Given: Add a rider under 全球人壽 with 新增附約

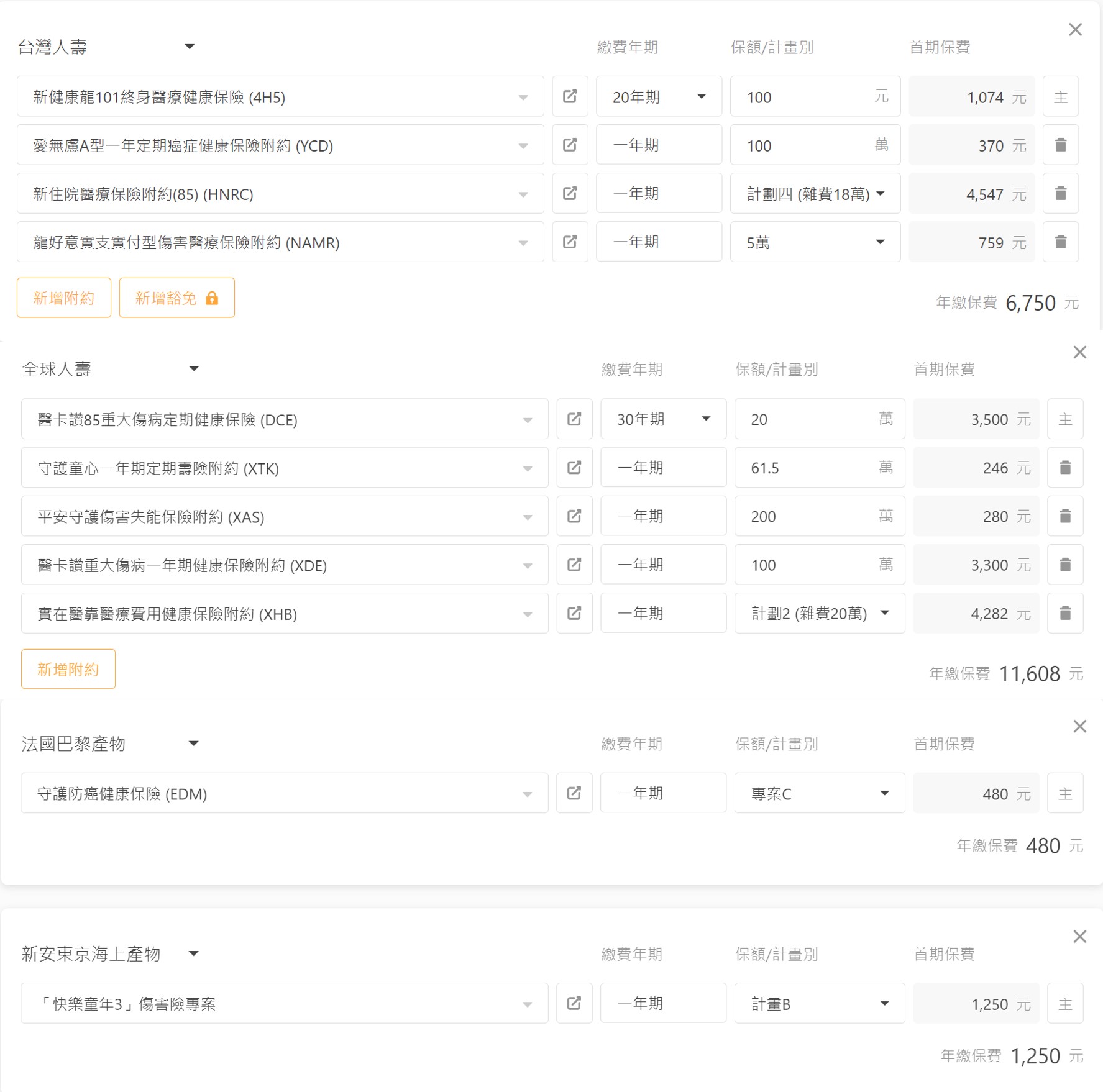Looking at the screenshot, I should click(68, 669).
